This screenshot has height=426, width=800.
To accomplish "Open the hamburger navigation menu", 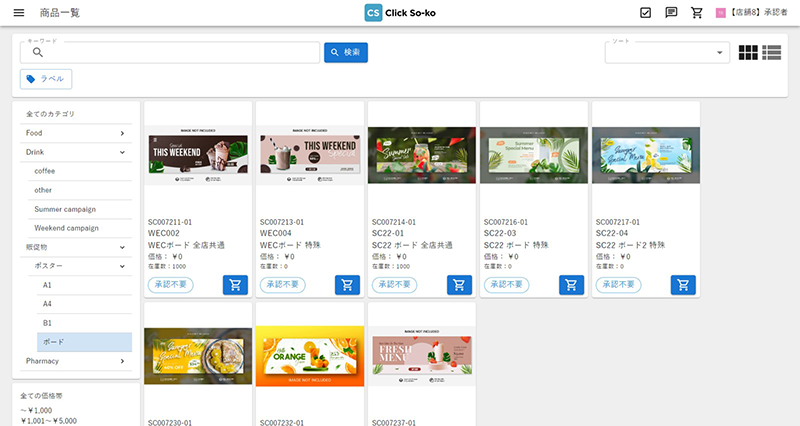I will [x=19, y=13].
